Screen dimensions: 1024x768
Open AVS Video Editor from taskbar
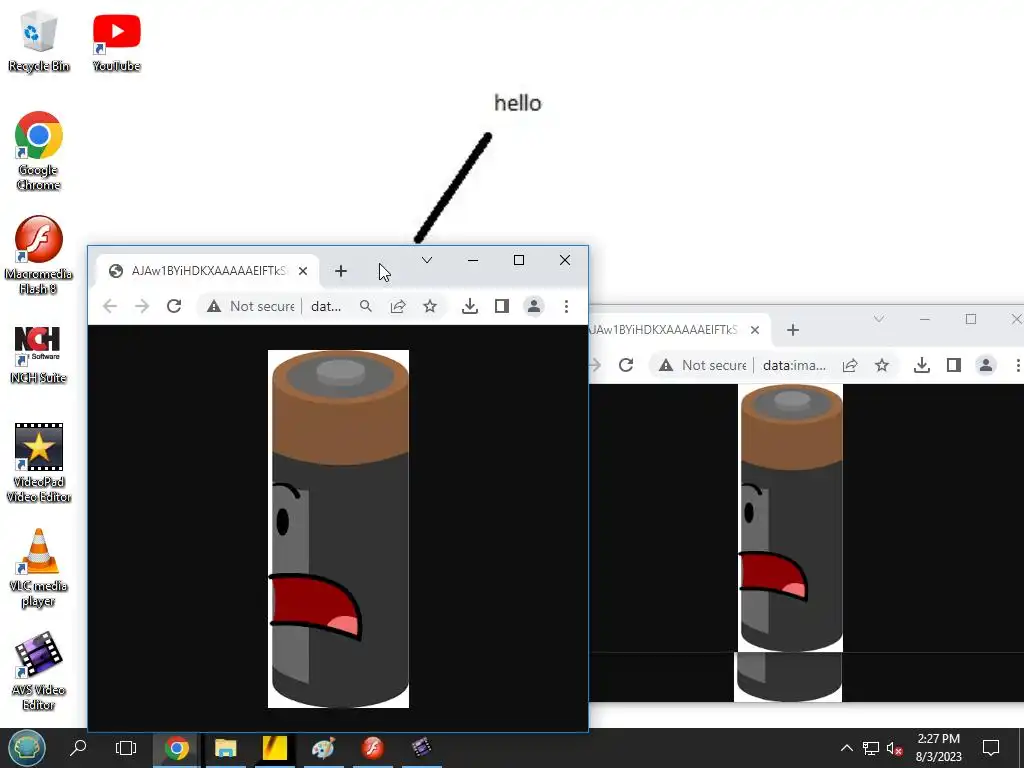tap(421, 748)
